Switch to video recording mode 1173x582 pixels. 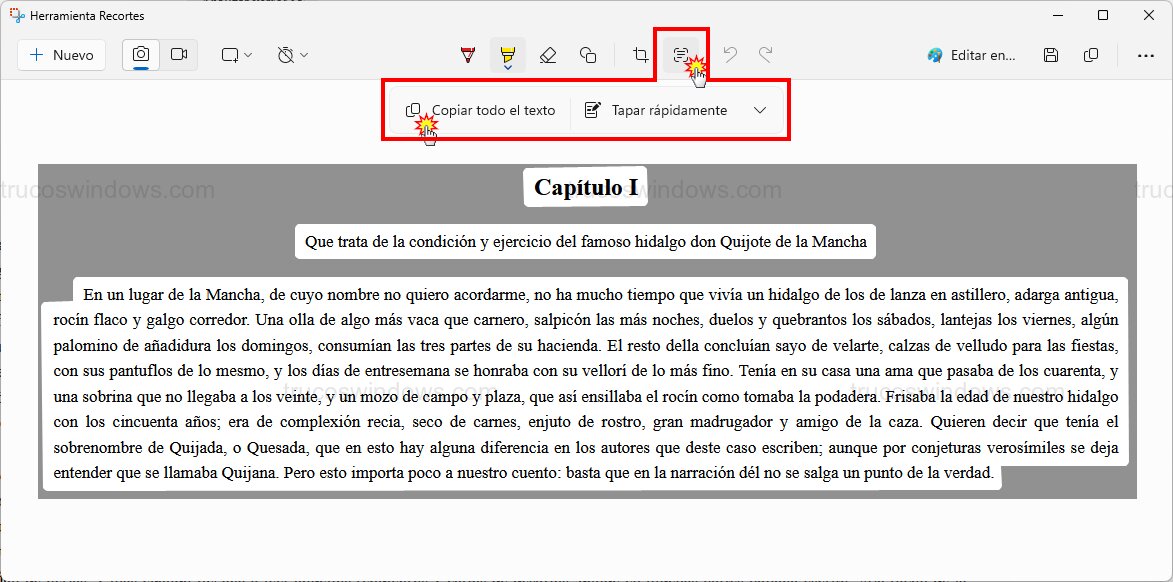pos(179,55)
